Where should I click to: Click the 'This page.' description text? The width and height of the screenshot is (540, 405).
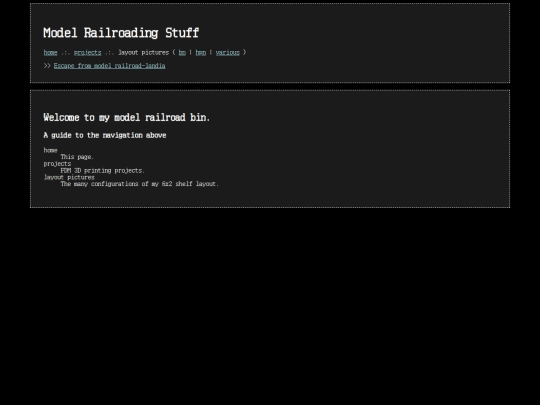click(x=77, y=157)
